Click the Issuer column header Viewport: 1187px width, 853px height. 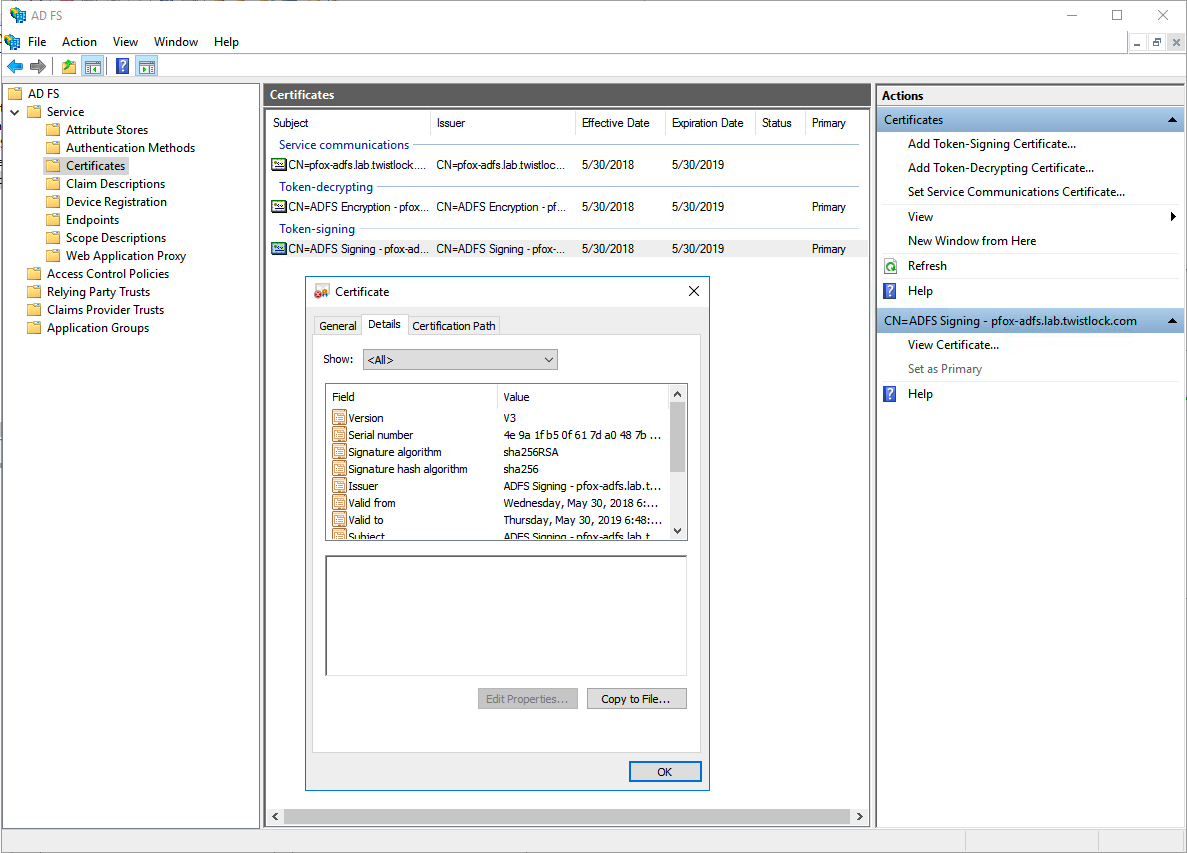[x=503, y=123]
